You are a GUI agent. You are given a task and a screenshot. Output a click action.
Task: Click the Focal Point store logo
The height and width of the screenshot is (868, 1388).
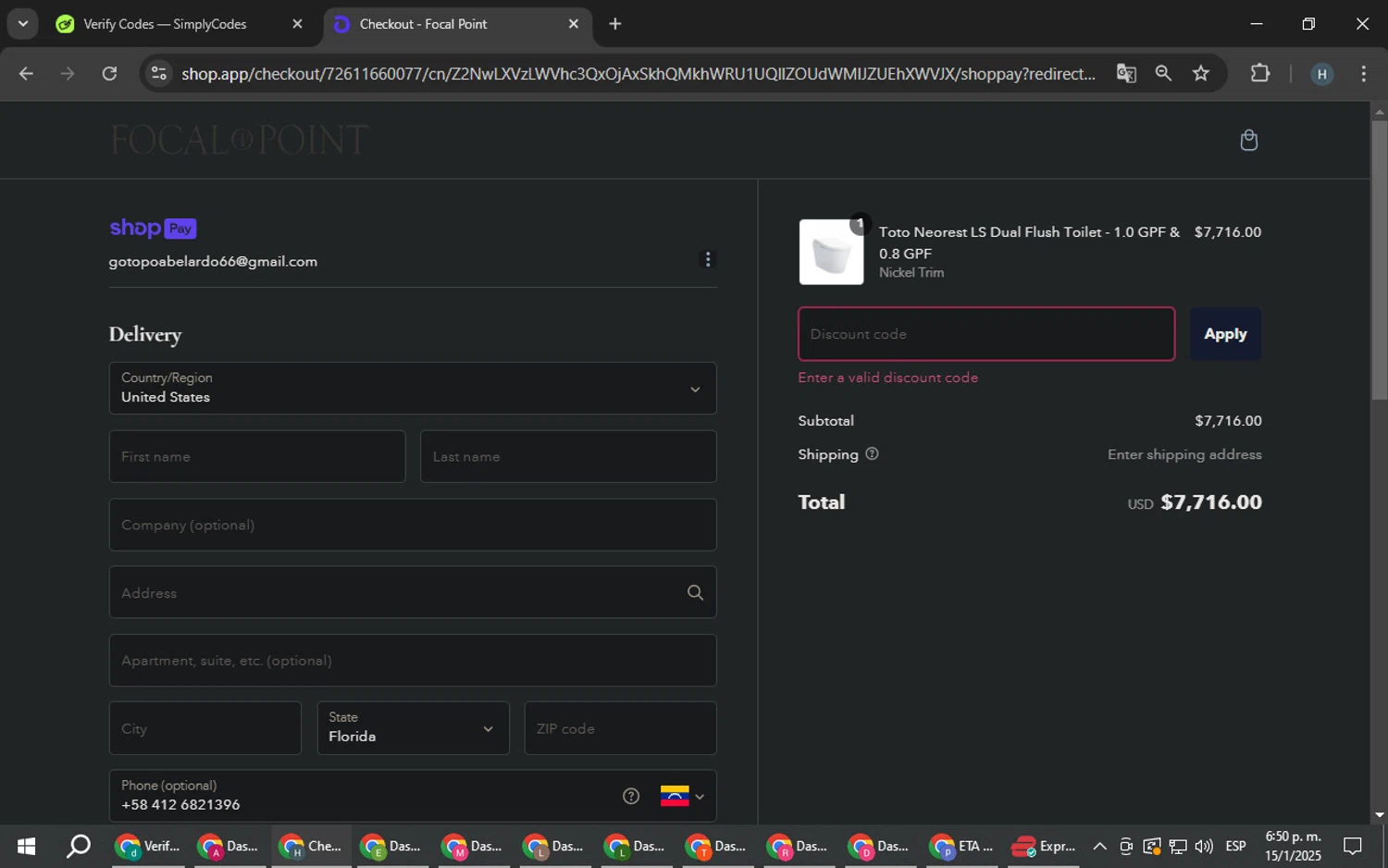click(240, 140)
